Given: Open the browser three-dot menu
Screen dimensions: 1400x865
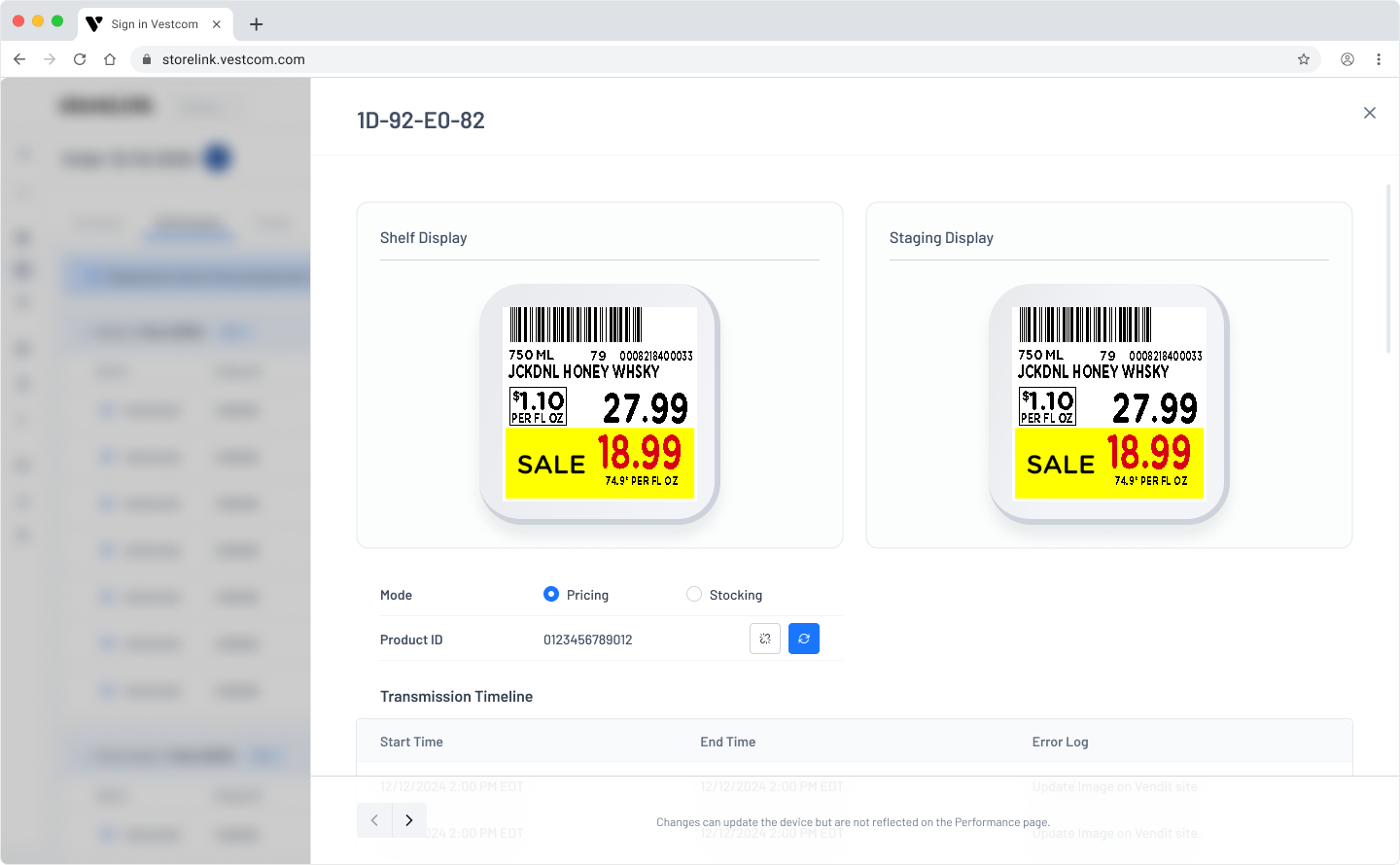Looking at the screenshot, I should click(1379, 59).
